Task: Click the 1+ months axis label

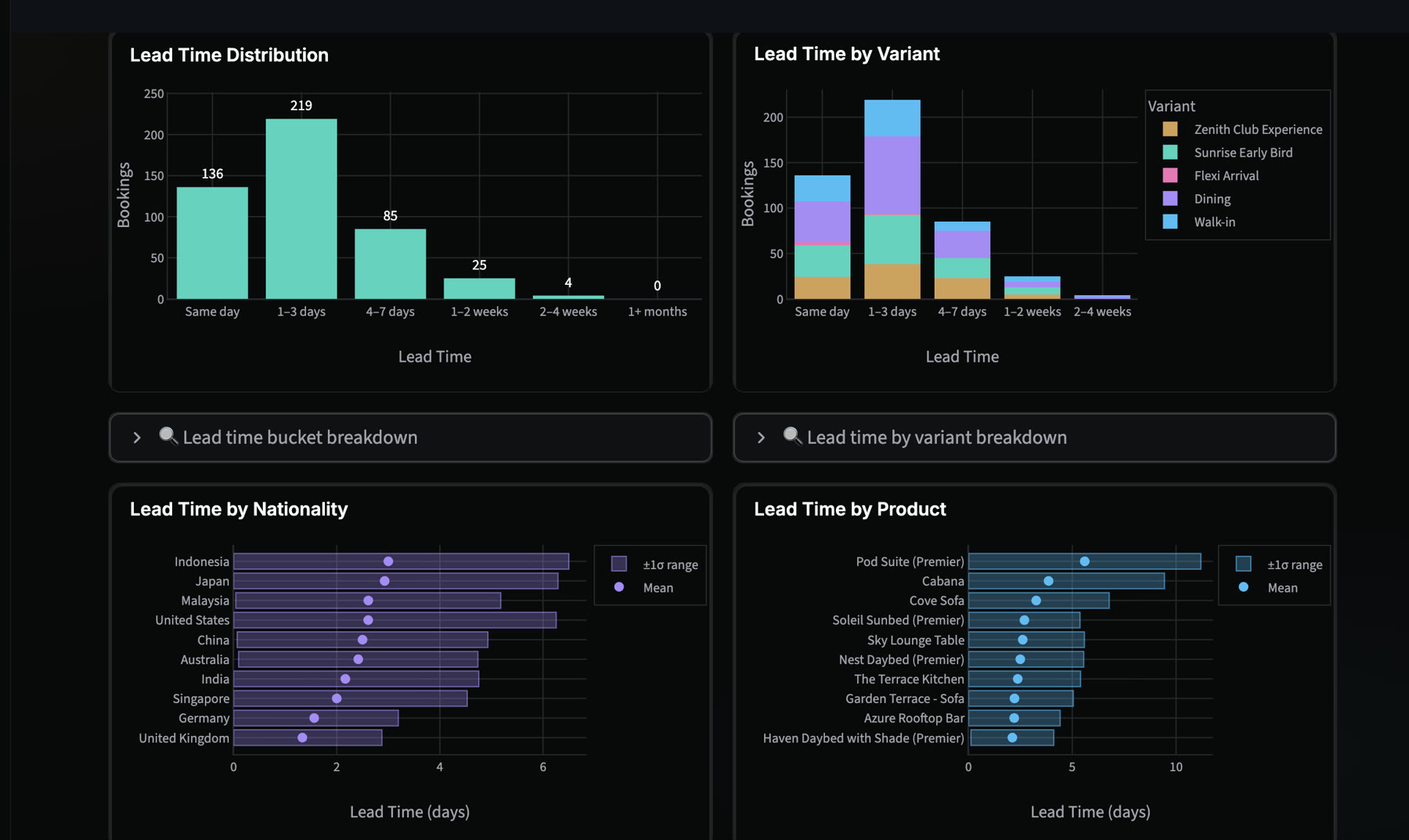Action: pos(658,312)
